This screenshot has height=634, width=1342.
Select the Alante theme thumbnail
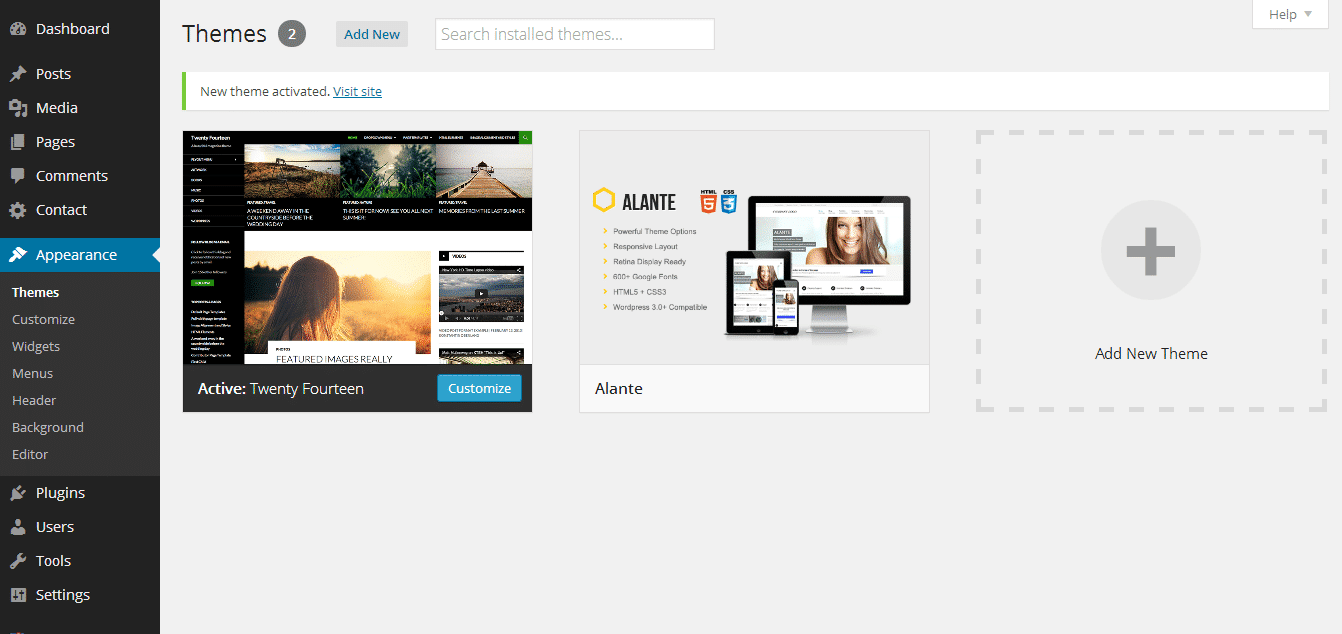[x=754, y=247]
